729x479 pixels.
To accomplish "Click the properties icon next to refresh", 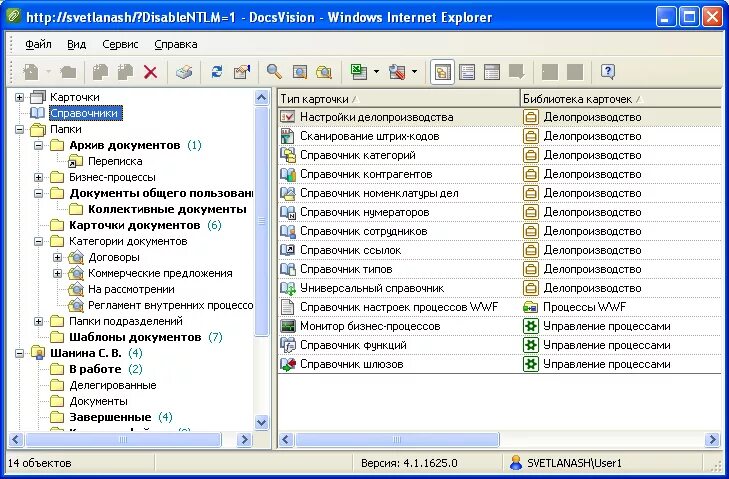I will click(242, 72).
